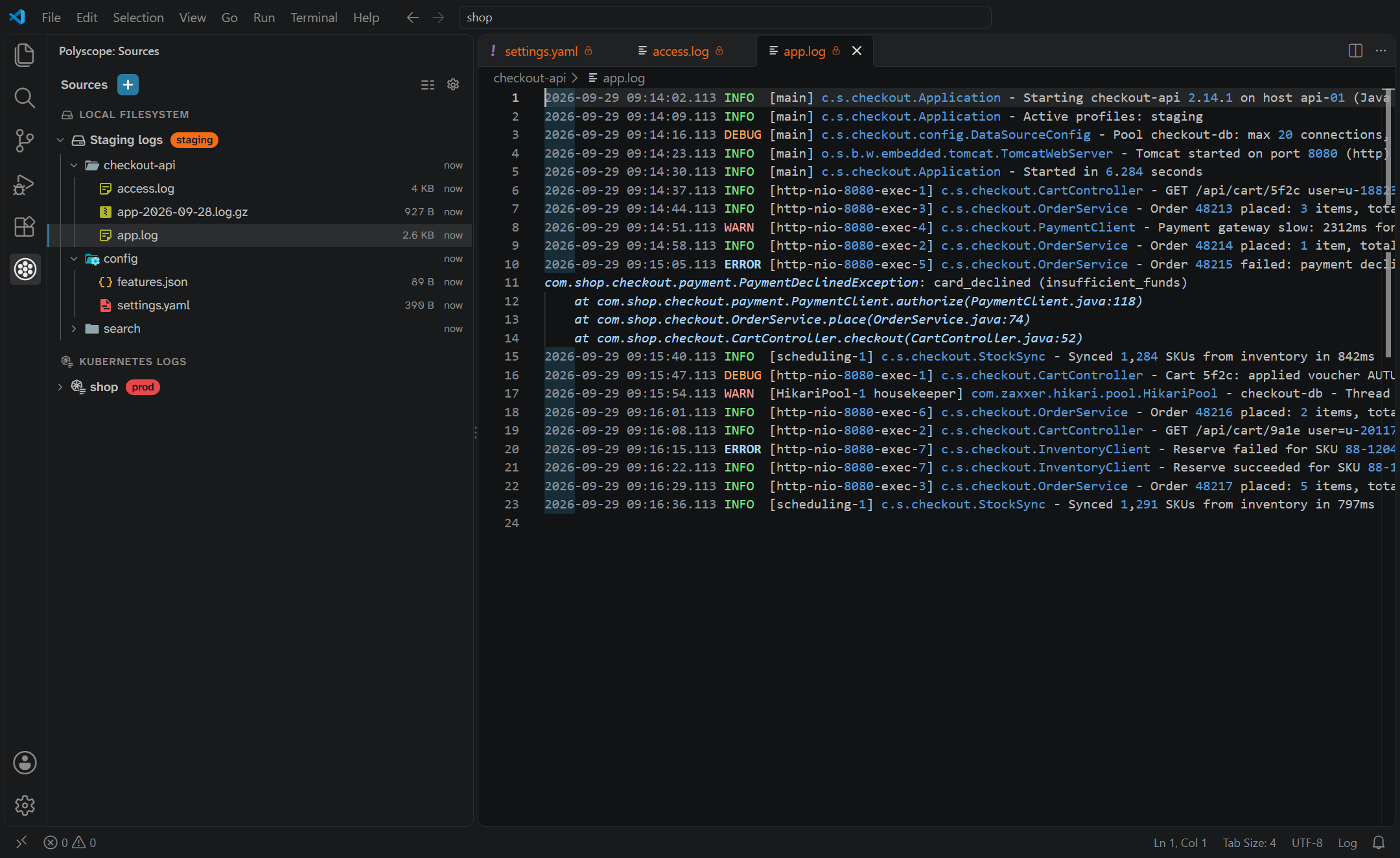The image size is (1400, 858).
Task: Open access.log in the tree
Action: pyautogui.click(x=259, y=189)
